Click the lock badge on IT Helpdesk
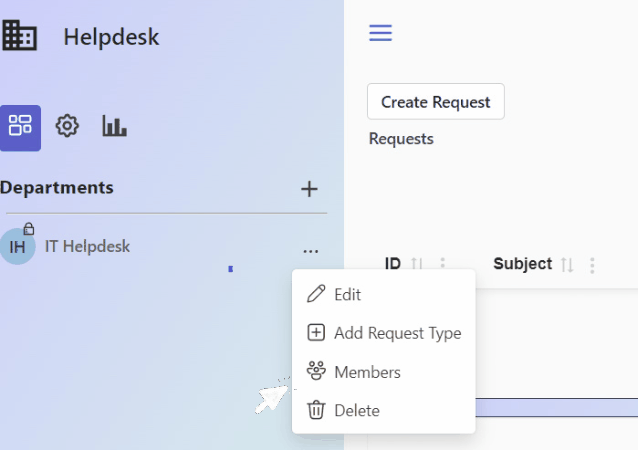 click(28, 229)
